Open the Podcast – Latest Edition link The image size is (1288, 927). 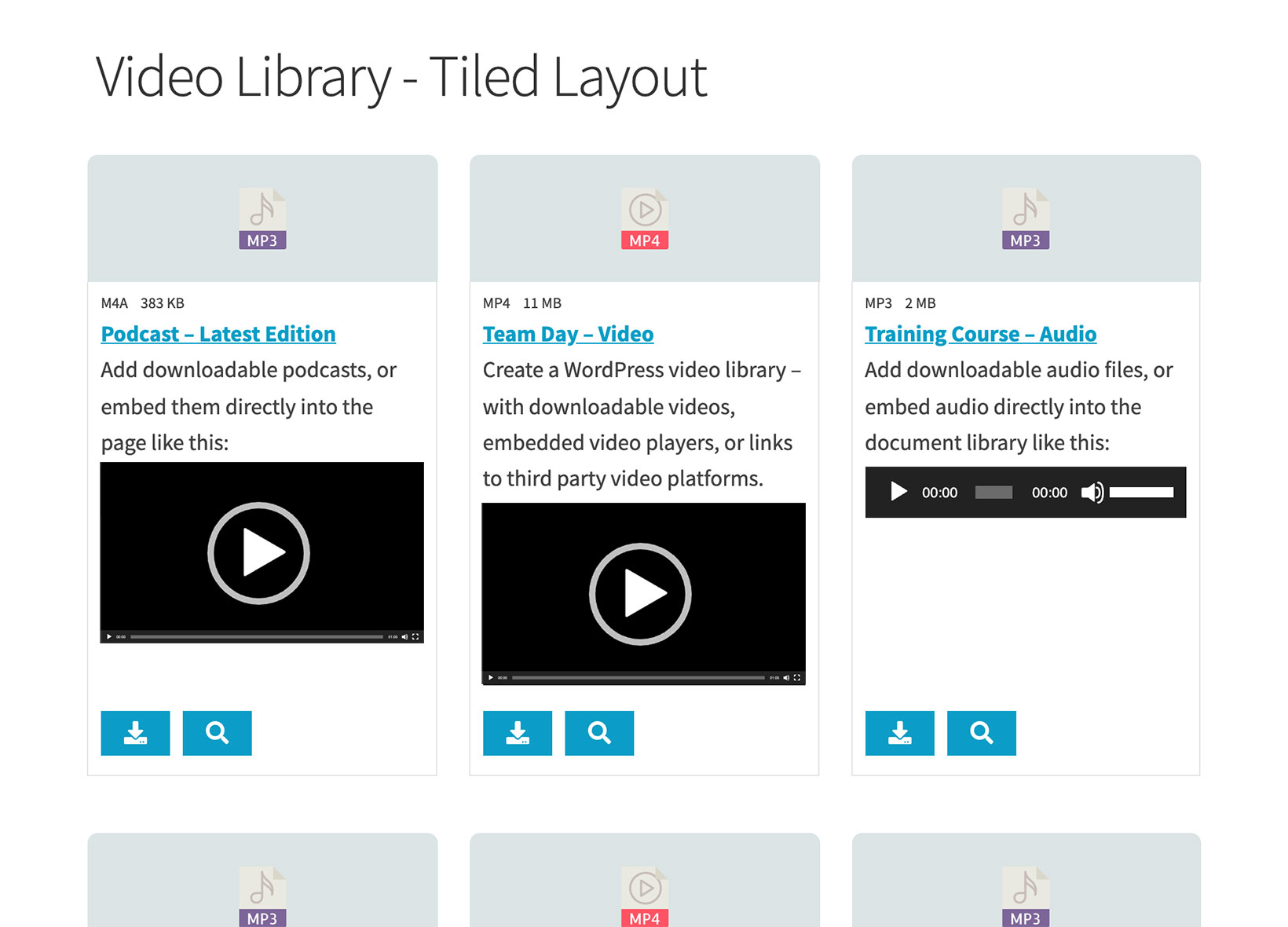218,333
